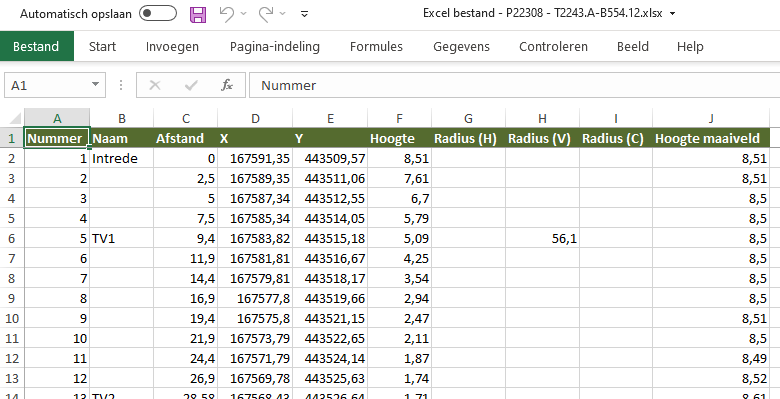Select the cell with Y value 443522,65

point(330,338)
